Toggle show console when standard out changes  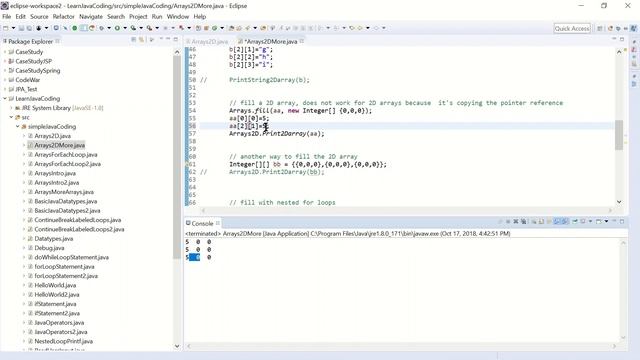557,221
